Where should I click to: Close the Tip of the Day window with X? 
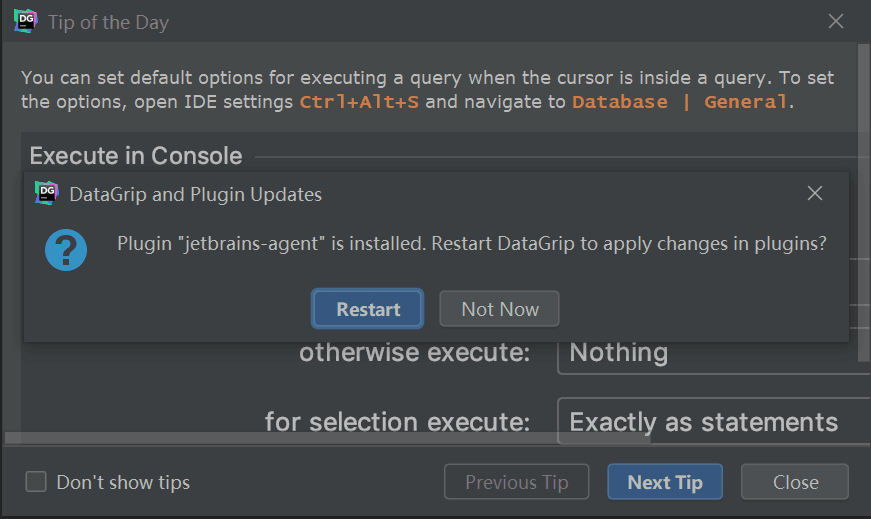pos(836,21)
